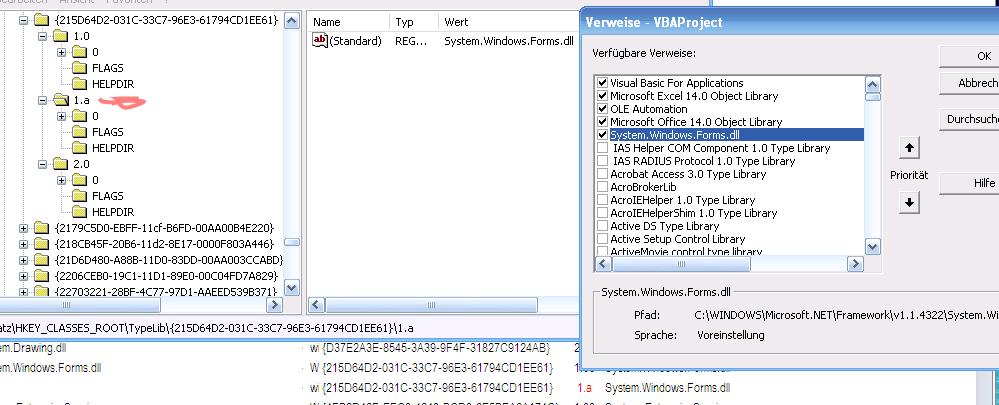Viewport: 999px width, 405px height.
Task: Click registry tree scroll down arrow
Action: pyautogui.click(x=292, y=288)
